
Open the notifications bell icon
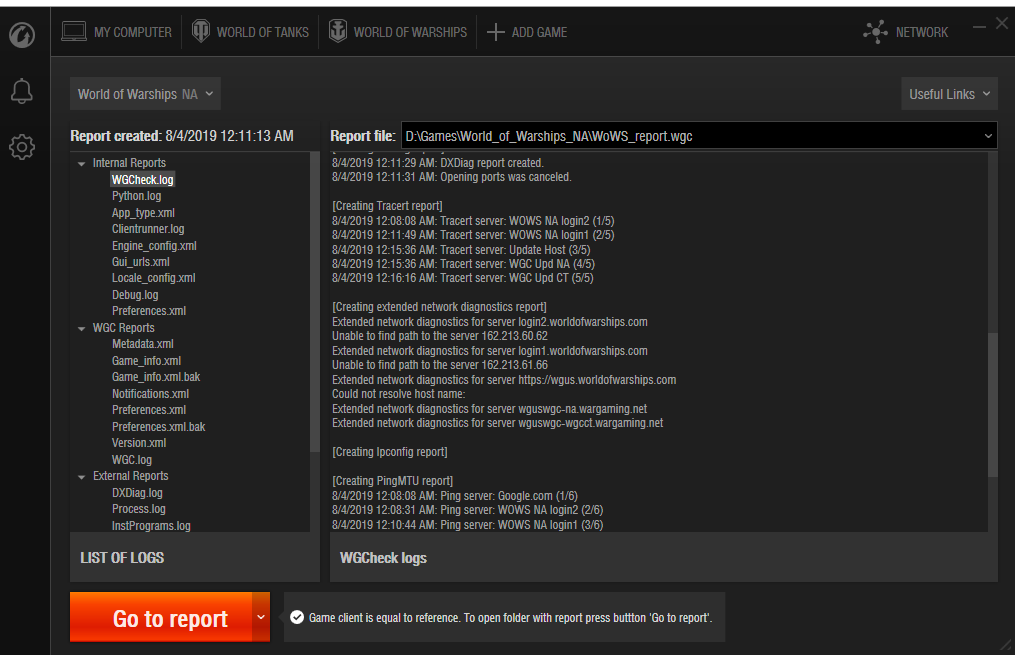[21, 91]
